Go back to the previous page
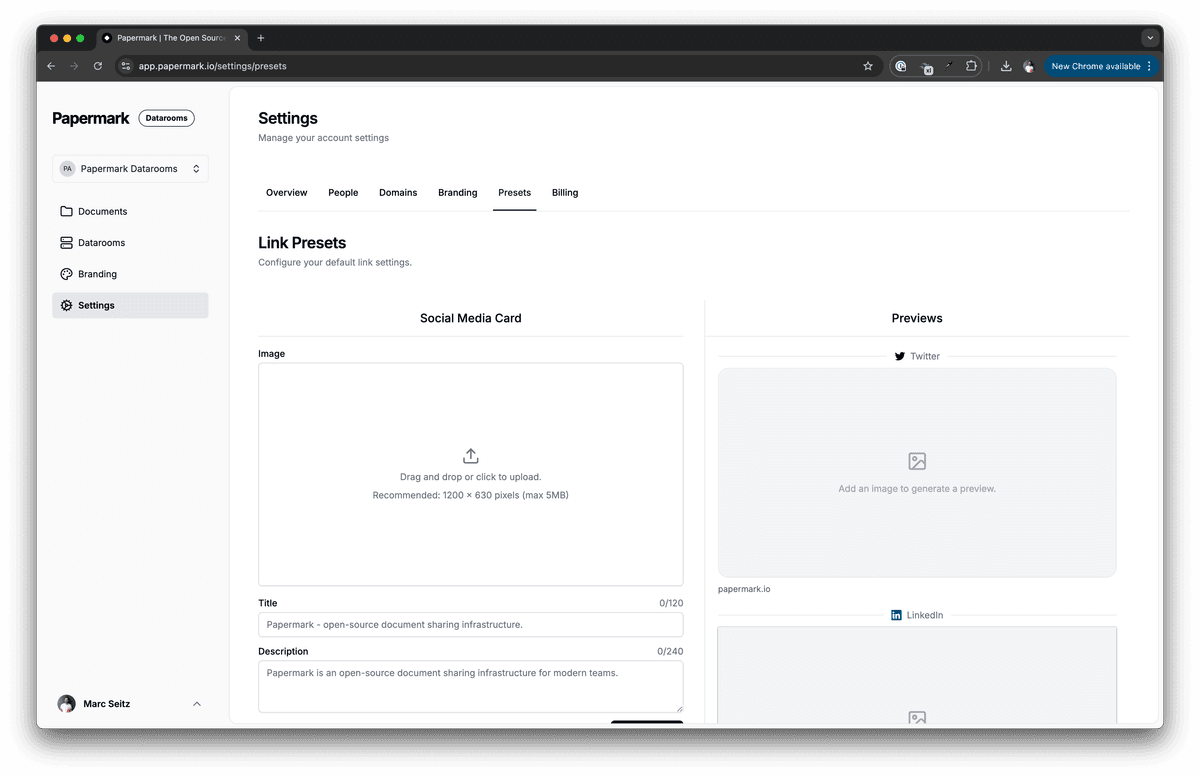Image resolution: width=1200 pixels, height=777 pixels. coord(51,66)
